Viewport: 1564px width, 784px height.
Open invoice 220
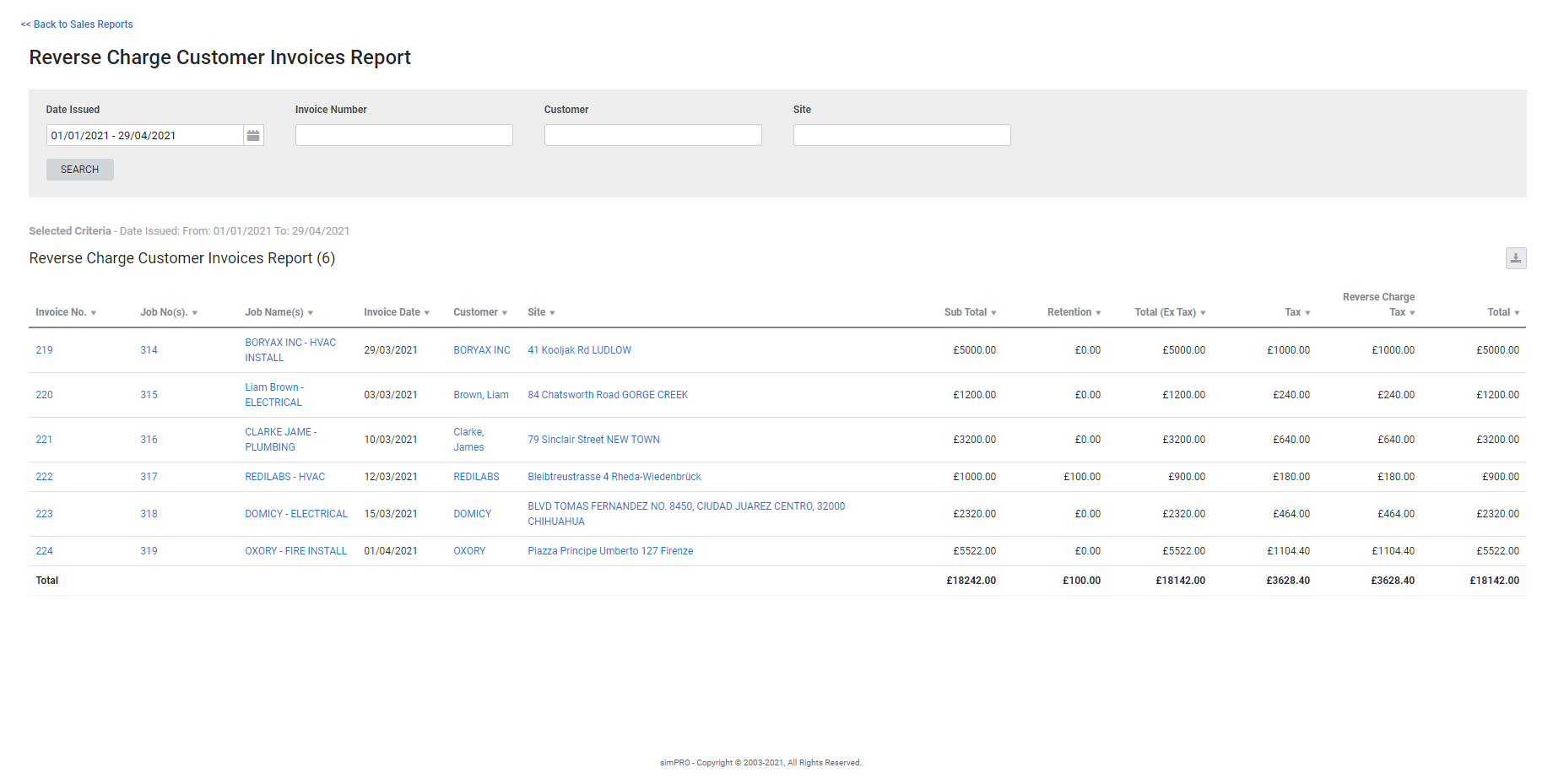[x=44, y=395]
